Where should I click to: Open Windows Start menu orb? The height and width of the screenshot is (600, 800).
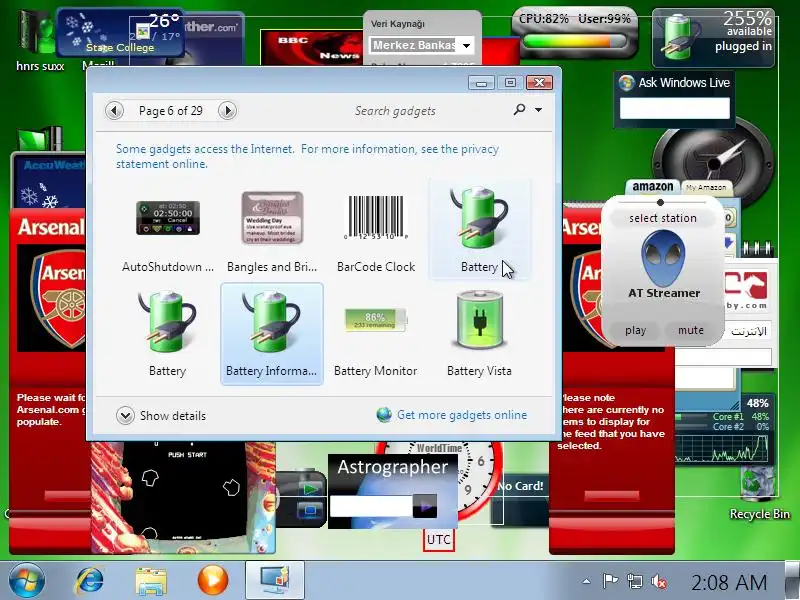click(x=26, y=581)
